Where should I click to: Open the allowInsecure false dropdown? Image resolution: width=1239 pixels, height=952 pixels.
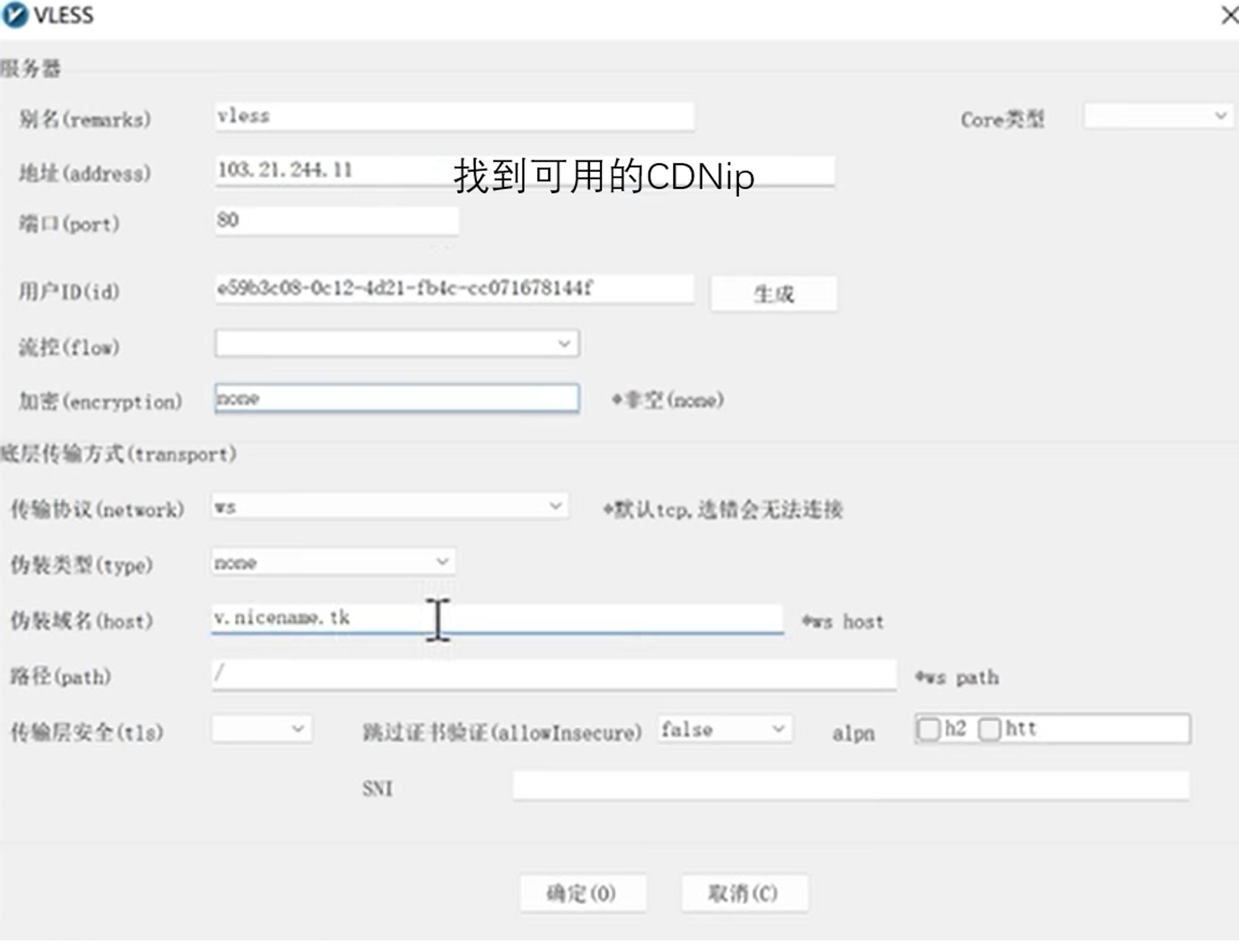point(724,729)
